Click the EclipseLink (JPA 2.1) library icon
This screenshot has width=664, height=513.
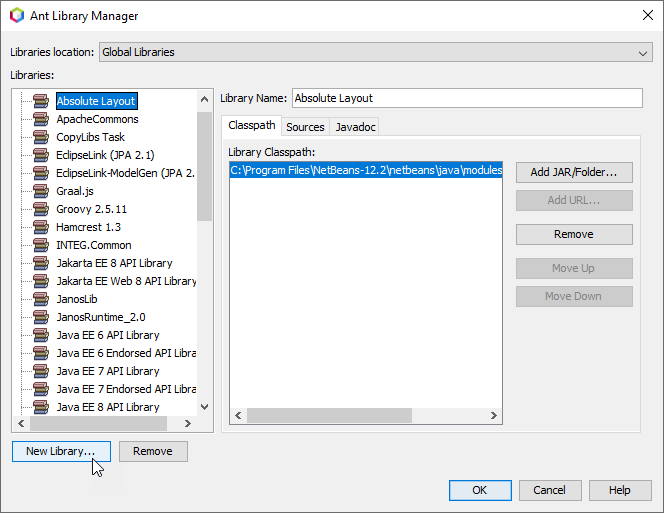[x=41, y=155]
